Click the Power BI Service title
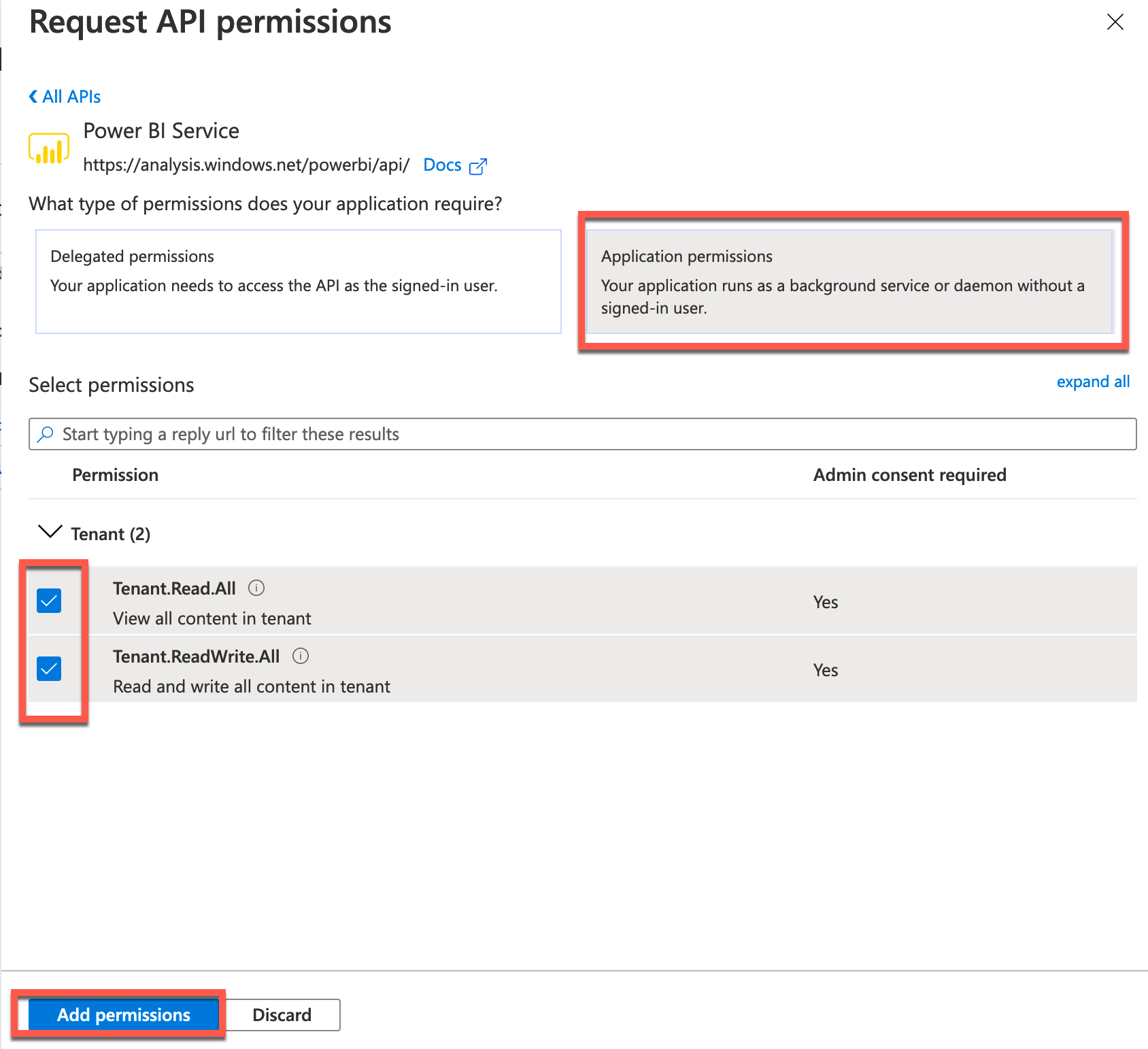 161,131
